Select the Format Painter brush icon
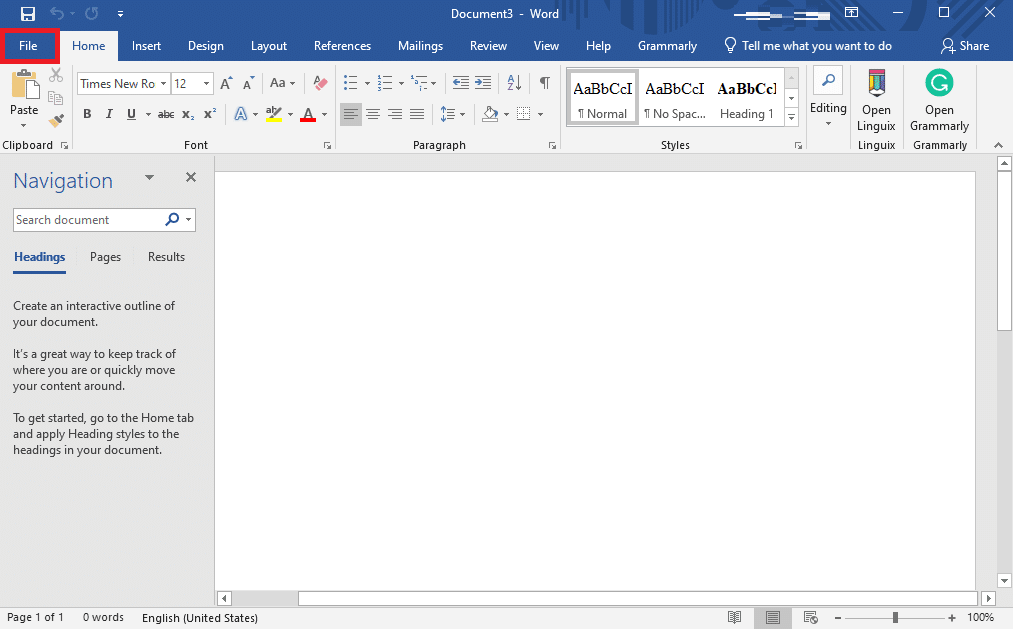This screenshot has height=629, width=1013. coord(56,120)
